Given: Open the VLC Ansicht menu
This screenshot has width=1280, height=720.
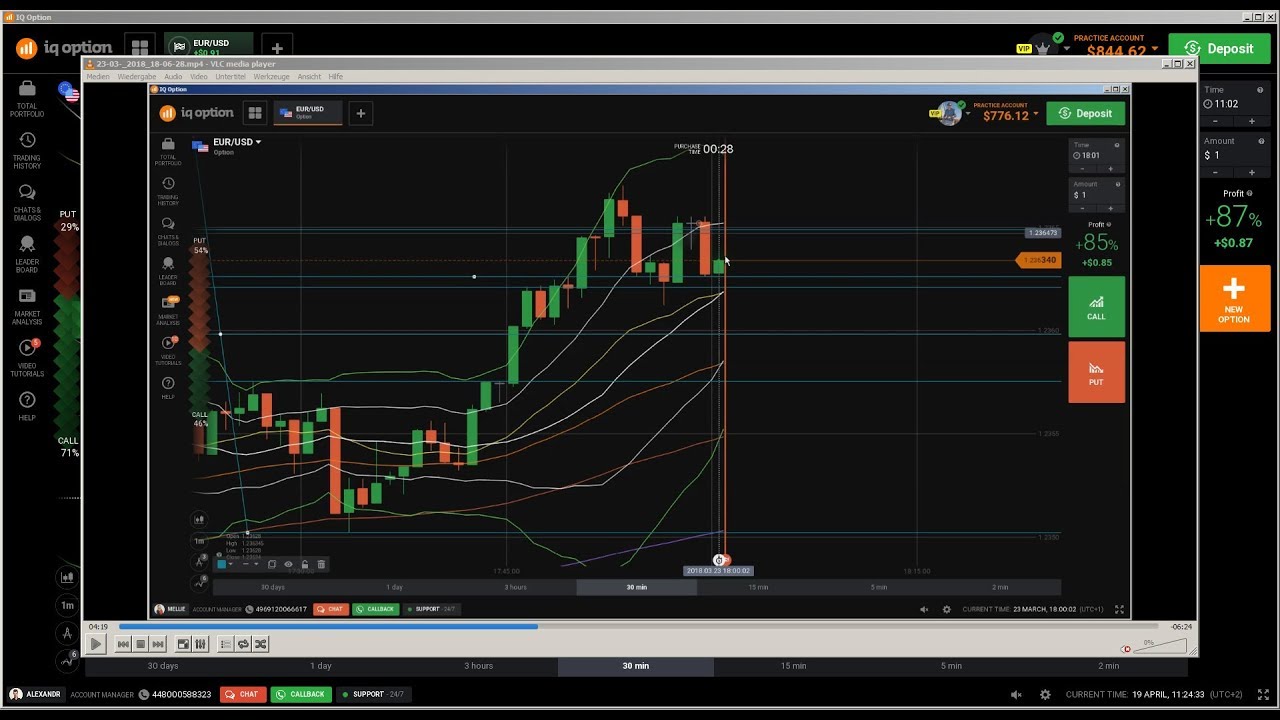Looking at the screenshot, I should pyautogui.click(x=309, y=77).
